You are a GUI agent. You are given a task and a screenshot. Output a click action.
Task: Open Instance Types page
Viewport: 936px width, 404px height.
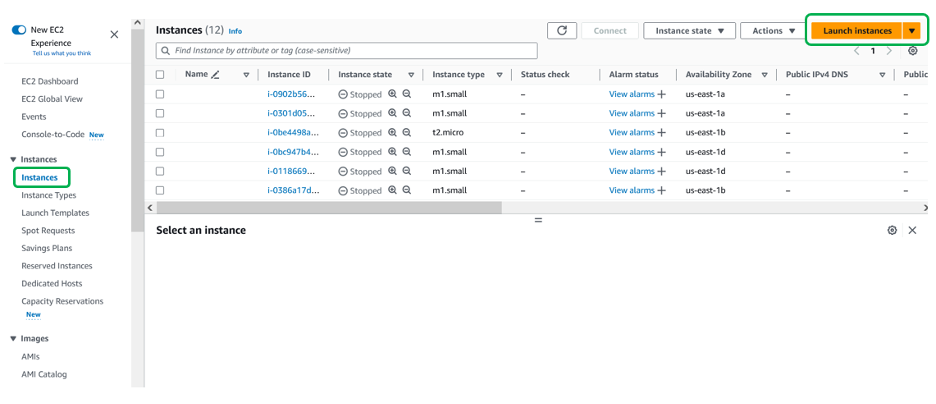point(48,195)
